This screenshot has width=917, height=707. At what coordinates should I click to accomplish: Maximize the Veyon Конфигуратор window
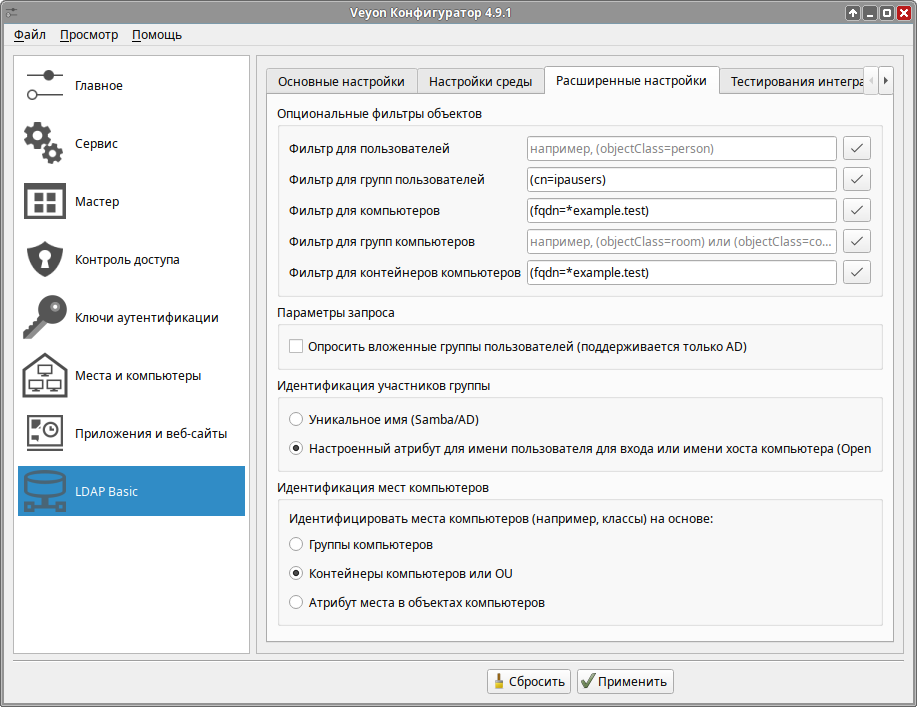[x=887, y=13]
